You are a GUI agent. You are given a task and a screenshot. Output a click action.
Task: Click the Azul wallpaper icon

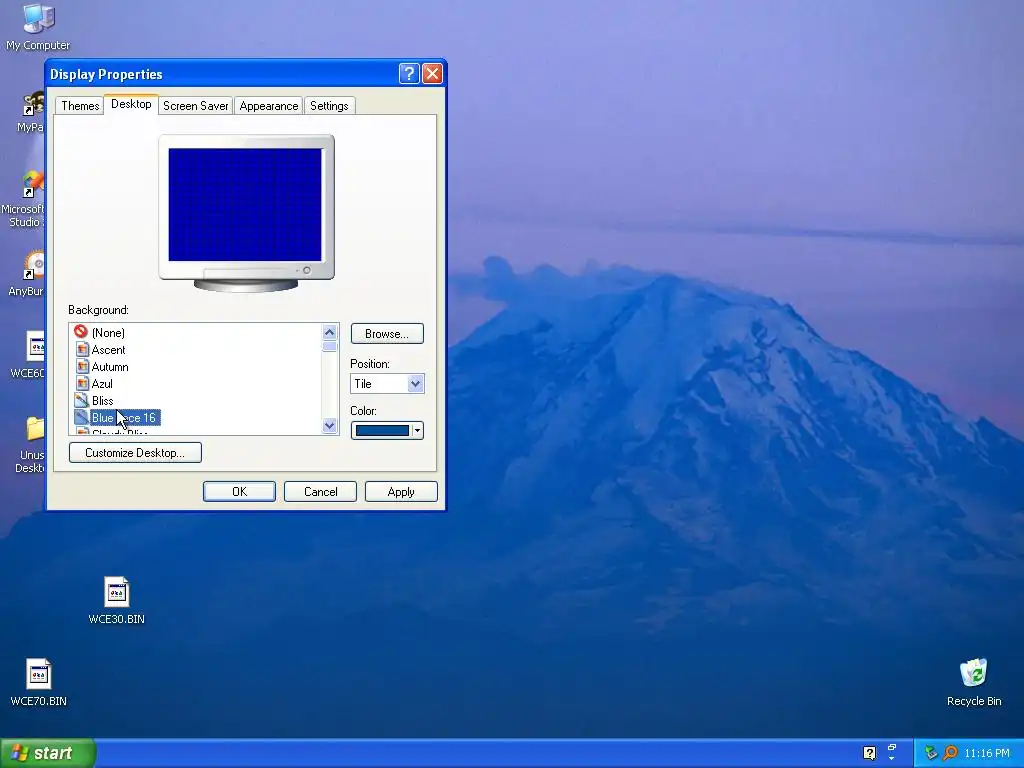82,383
